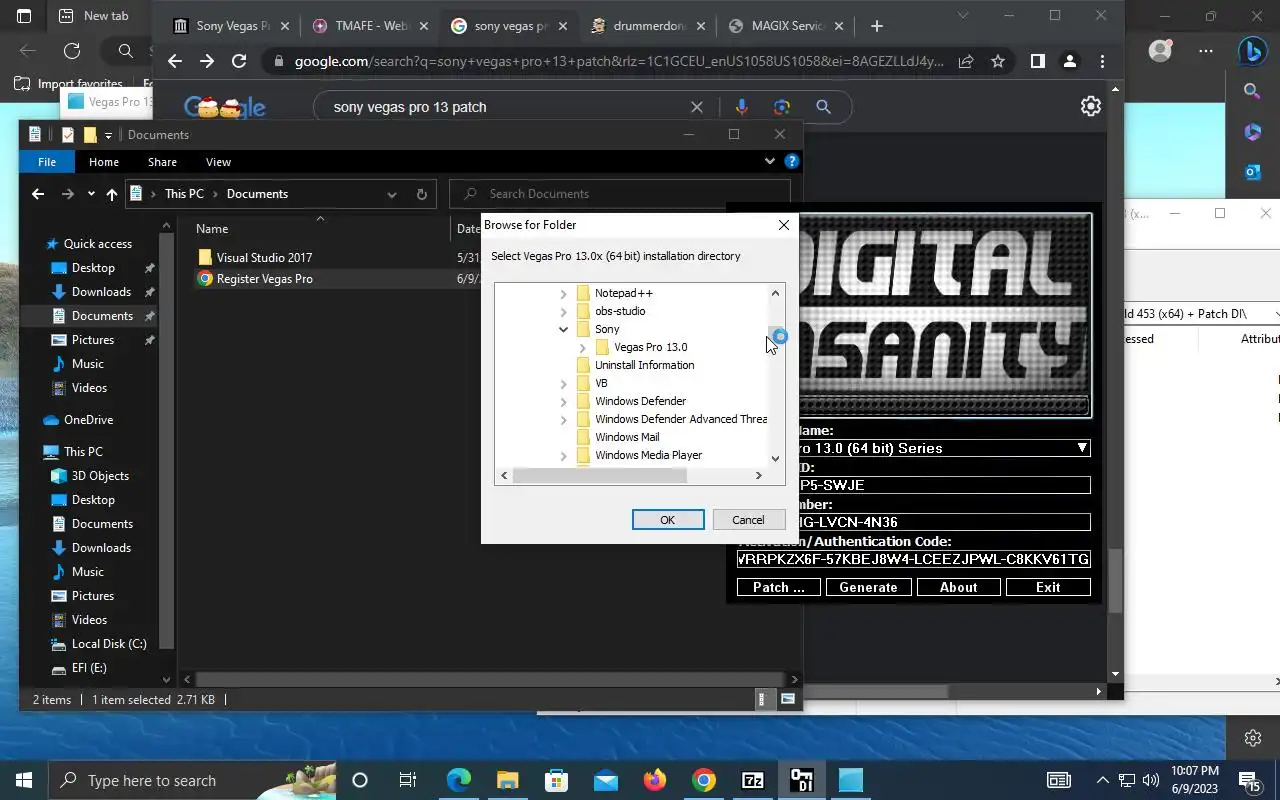Click Exit in the keygen window

pos(1048,587)
